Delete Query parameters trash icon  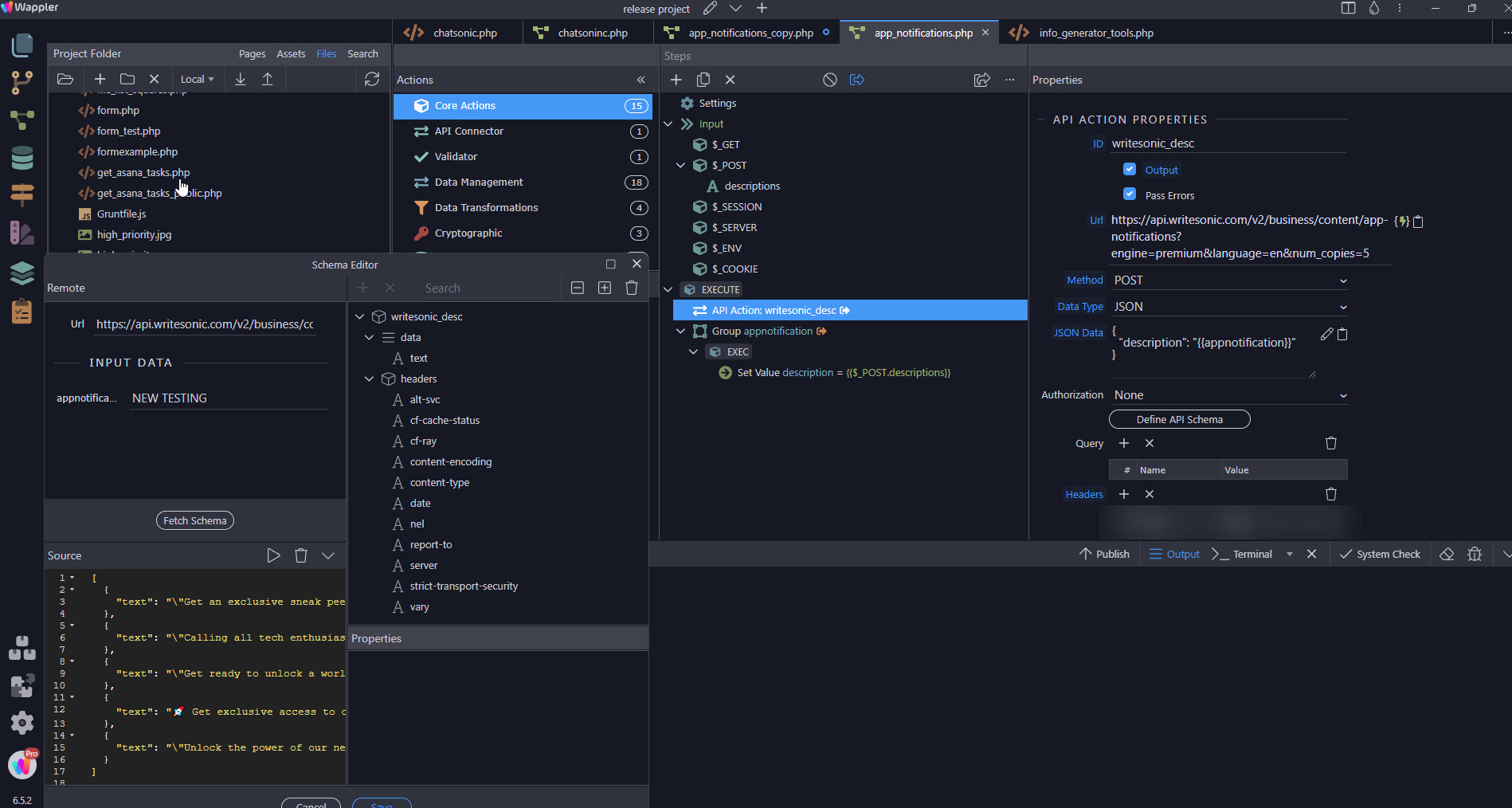1330,443
